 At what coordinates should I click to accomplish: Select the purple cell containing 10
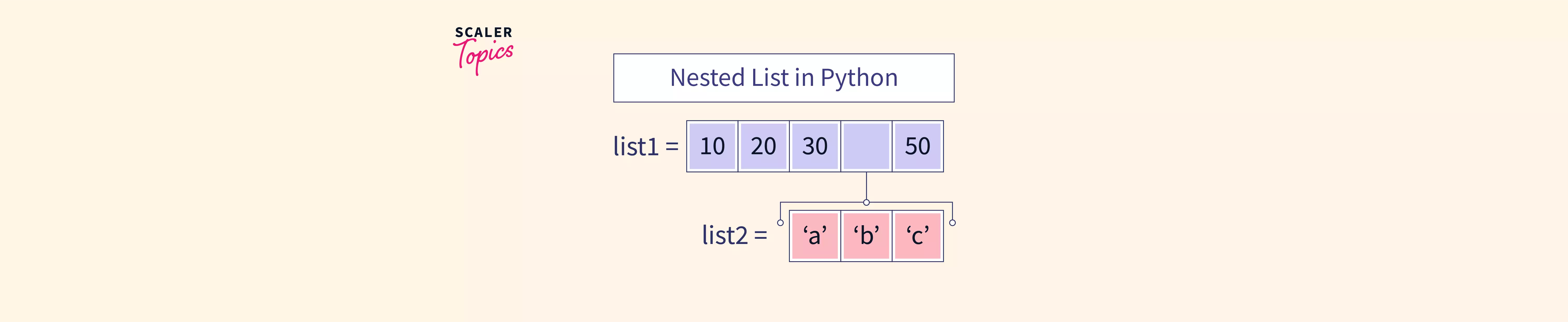click(x=712, y=146)
